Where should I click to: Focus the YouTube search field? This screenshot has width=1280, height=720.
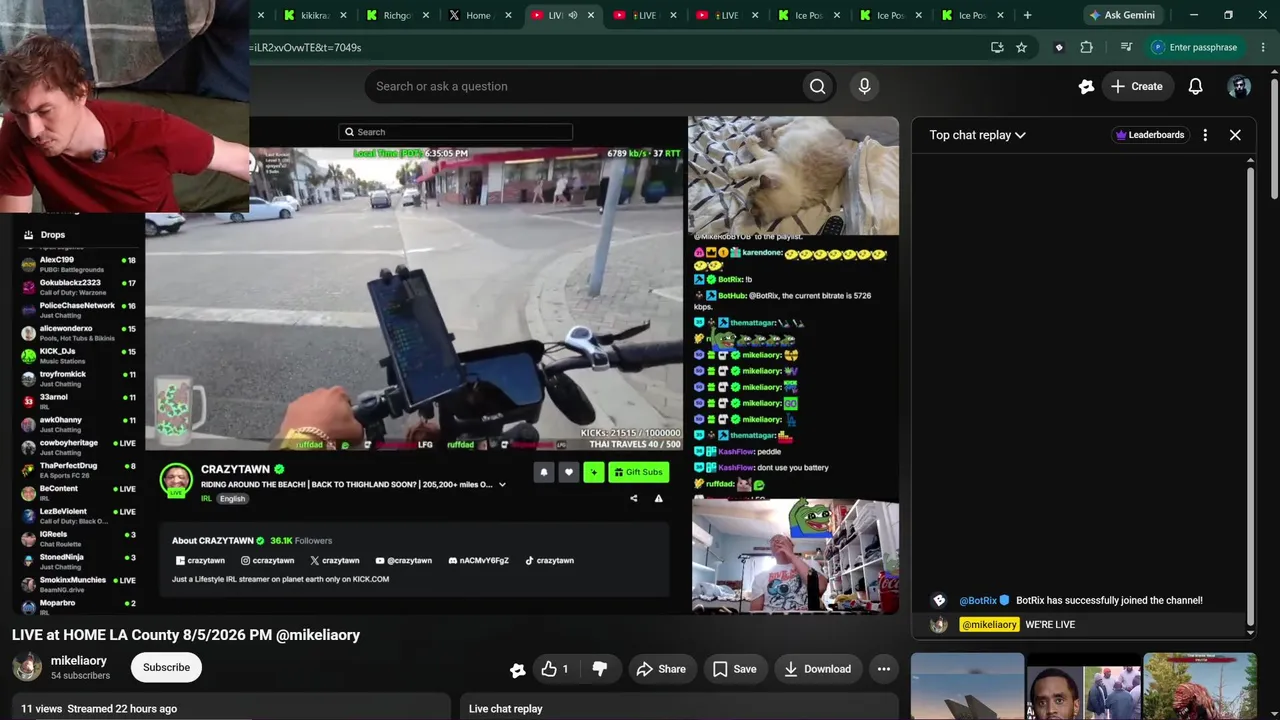584,86
